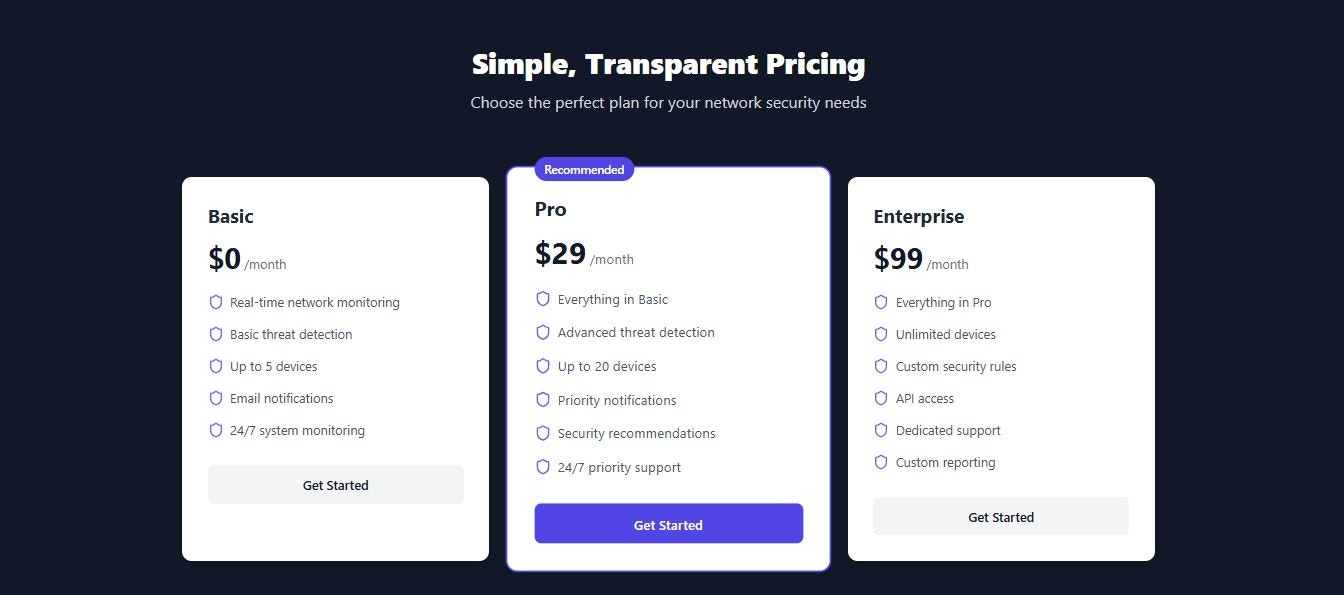Viewport: 1344px width, 595px height.
Task: Click shield icon beside Up to 5 devices
Action: tap(215, 366)
